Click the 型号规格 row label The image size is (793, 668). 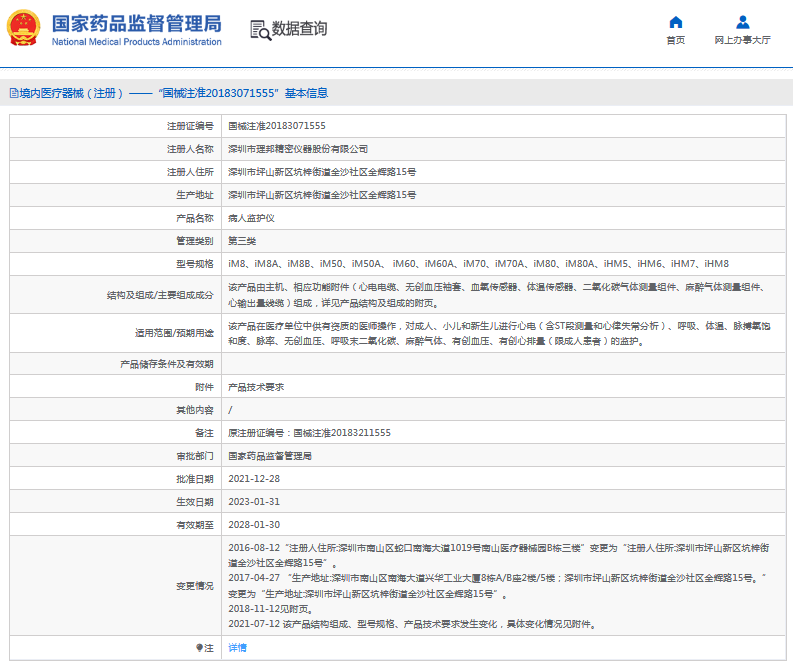coord(195,264)
